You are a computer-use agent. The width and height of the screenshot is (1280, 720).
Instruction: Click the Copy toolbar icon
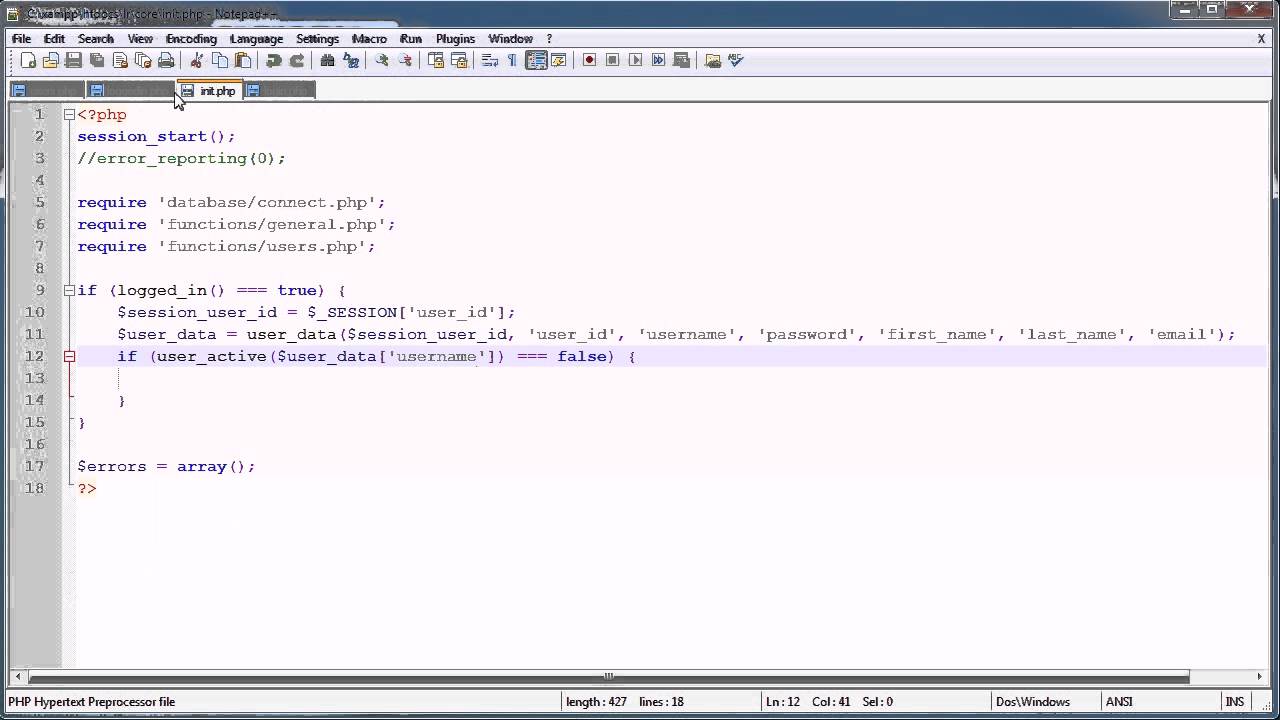pos(220,61)
